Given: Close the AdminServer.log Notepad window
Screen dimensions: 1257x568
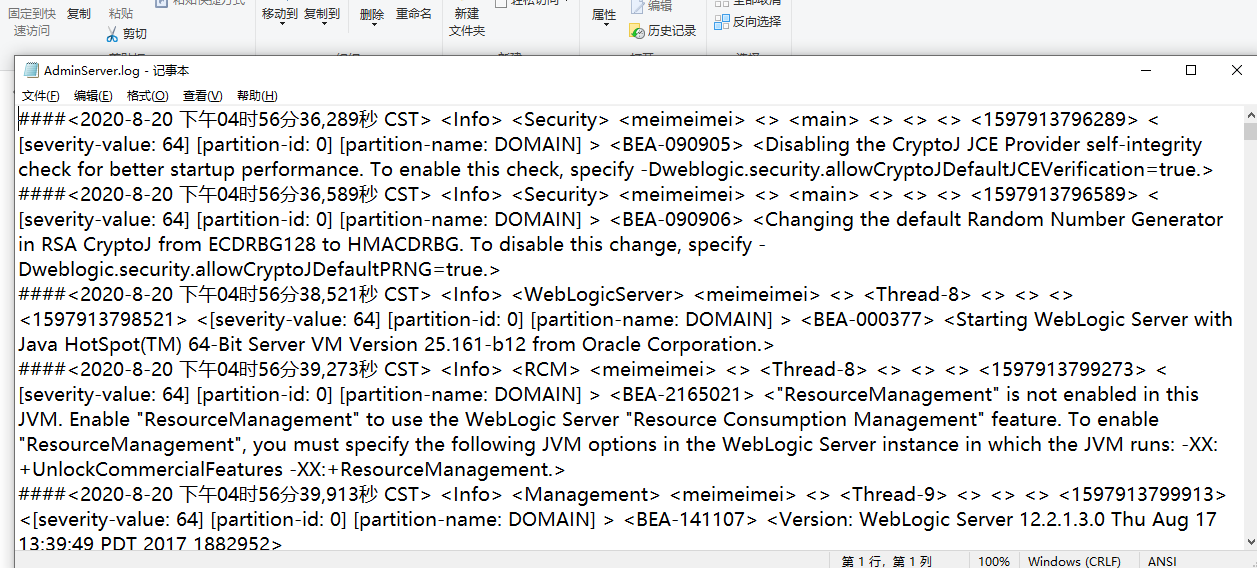Looking at the screenshot, I should (x=1236, y=70).
